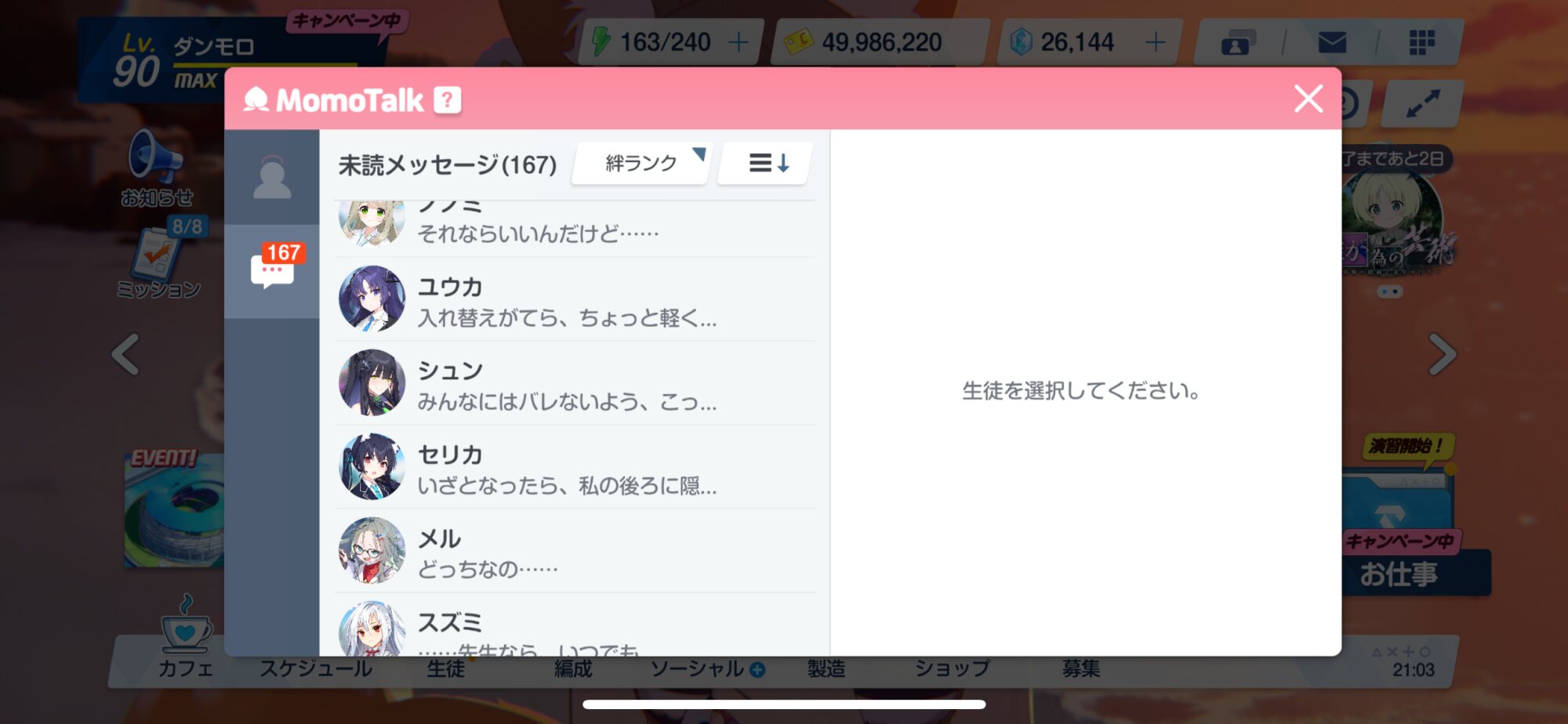Image resolution: width=1568 pixels, height=724 pixels.
Task: Tap シュン's avatar portrait
Action: click(372, 382)
